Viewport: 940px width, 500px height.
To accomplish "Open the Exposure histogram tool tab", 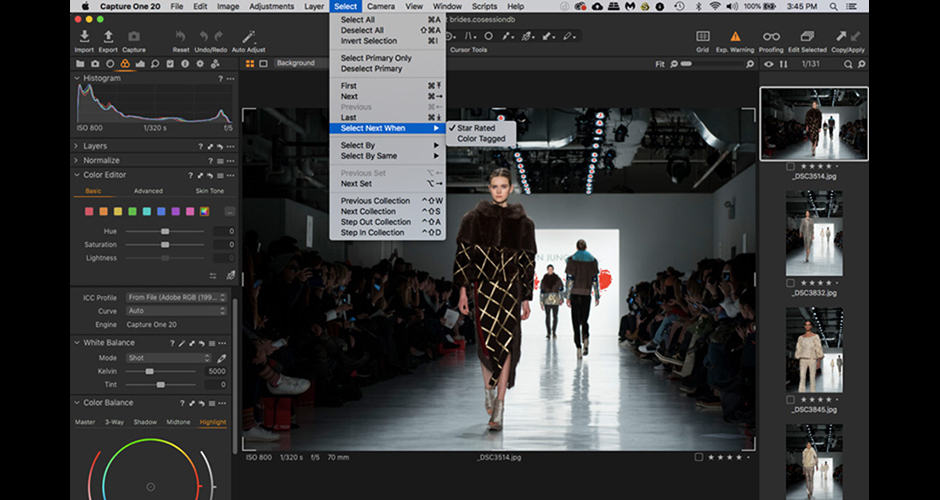I will click(x=140, y=64).
